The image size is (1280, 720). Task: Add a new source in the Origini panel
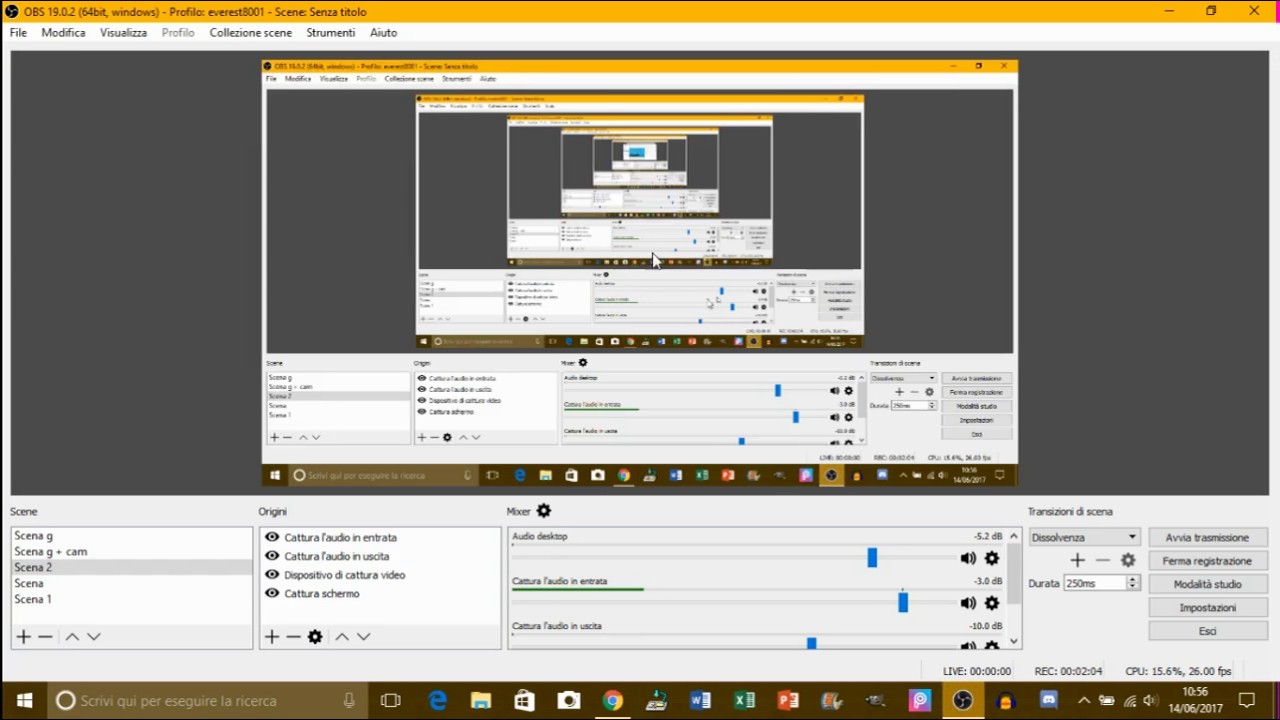[x=272, y=636]
